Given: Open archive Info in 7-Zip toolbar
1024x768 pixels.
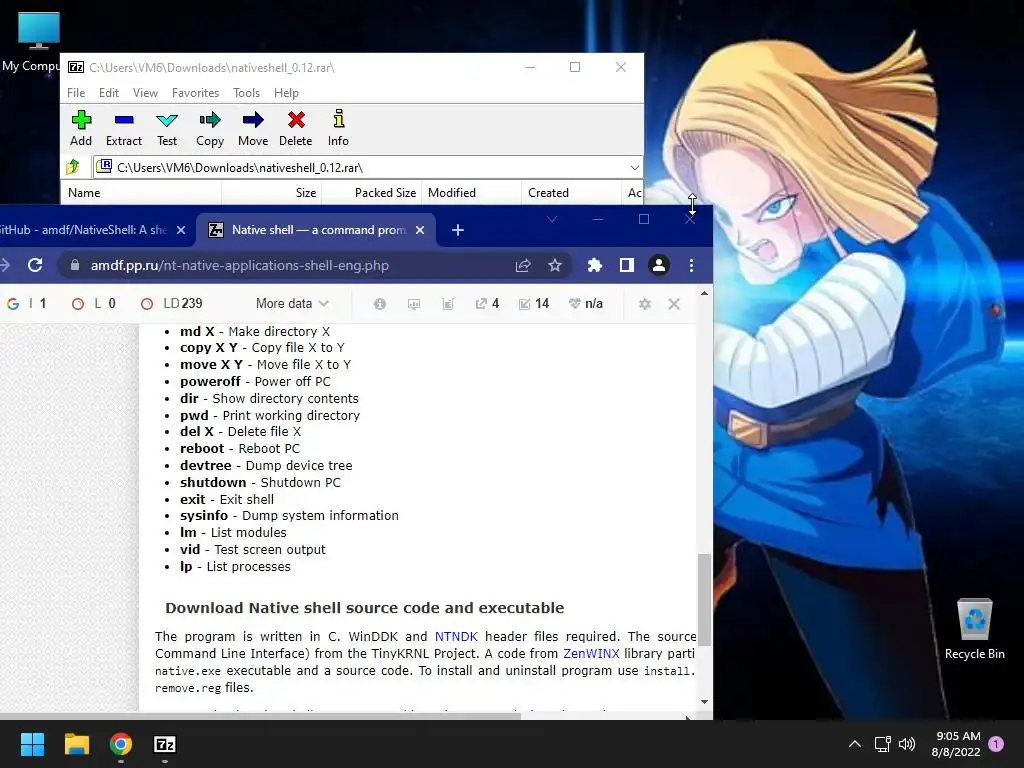Looking at the screenshot, I should pos(338,128).
